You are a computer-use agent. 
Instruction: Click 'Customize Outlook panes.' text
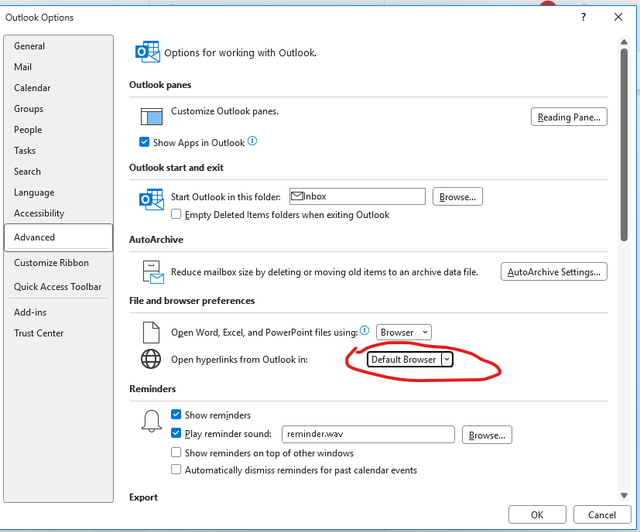tap(225, 111)
